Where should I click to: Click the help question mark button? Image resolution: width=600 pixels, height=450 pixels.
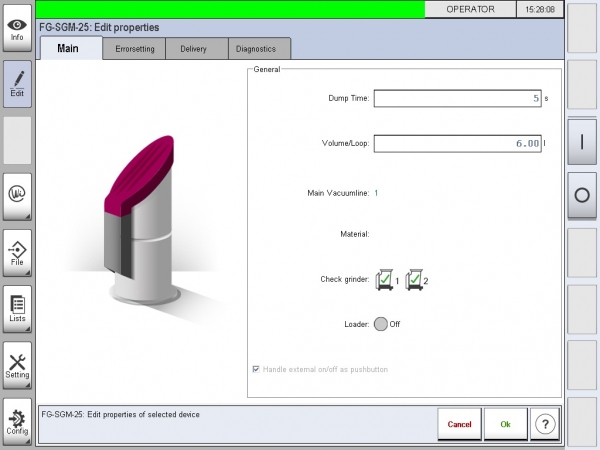(x=544, y=424)
